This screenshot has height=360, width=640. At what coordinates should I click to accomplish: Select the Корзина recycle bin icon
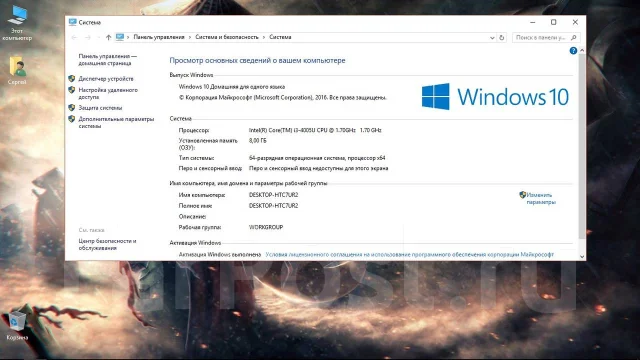[17, 325]
